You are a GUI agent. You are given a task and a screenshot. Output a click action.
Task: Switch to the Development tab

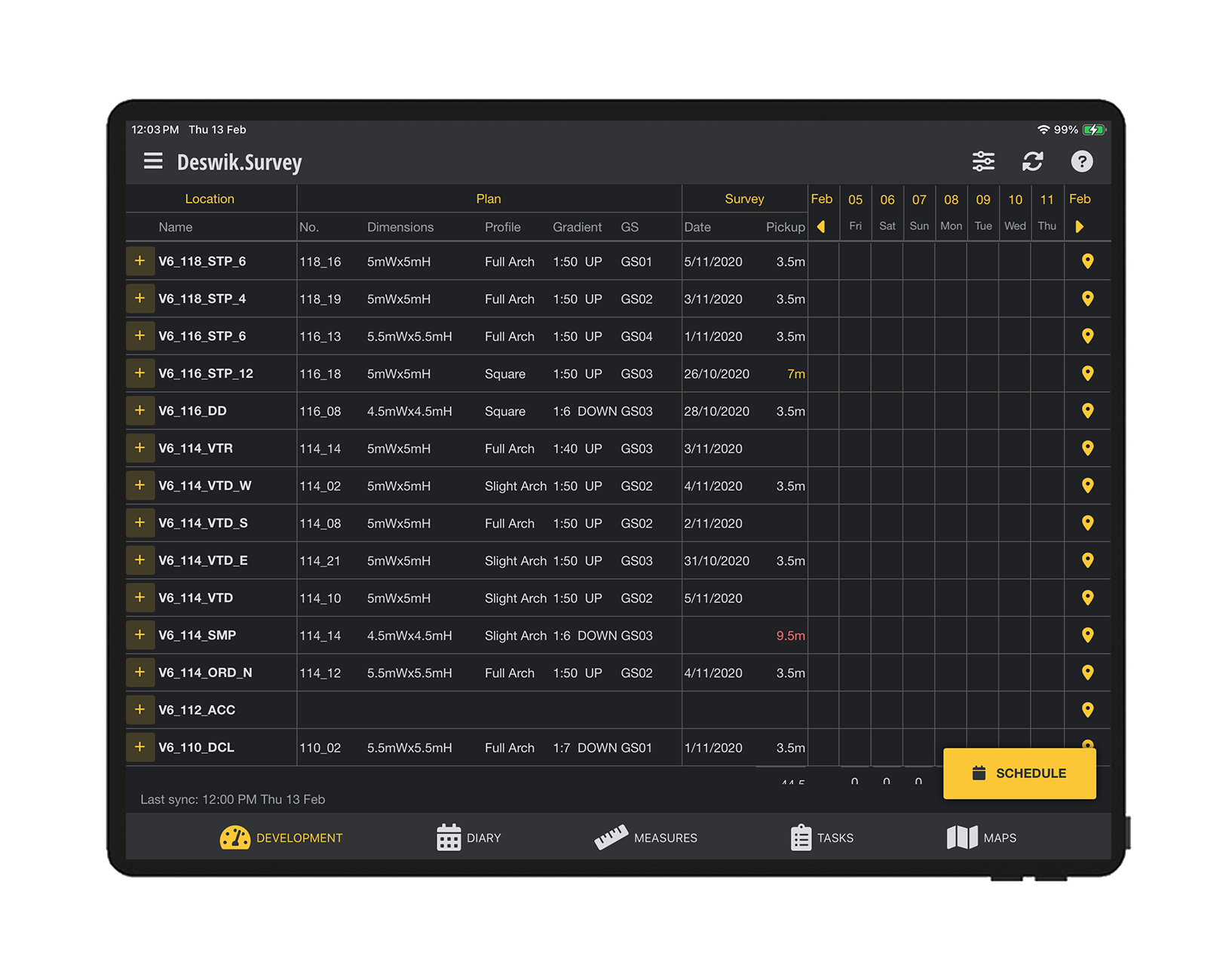281,838
